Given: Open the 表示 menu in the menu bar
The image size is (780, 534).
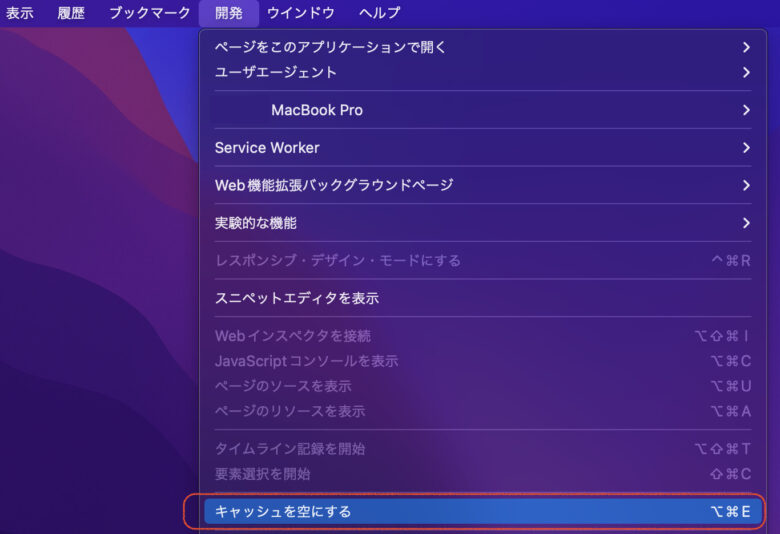Looking at the screenshot, I should pyautogui.click(x=20, y=12).
